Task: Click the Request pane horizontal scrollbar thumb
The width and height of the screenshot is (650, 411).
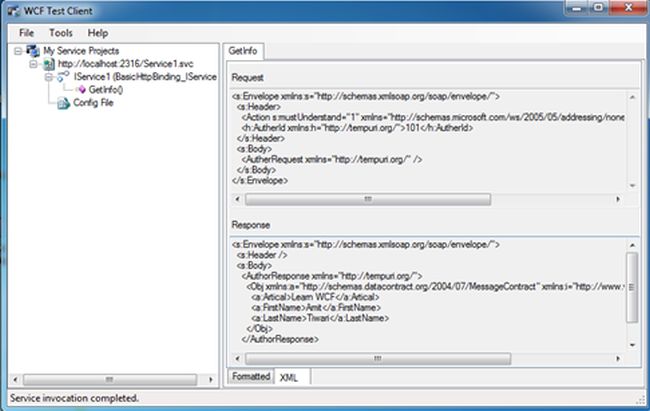Action: [368, 199]
